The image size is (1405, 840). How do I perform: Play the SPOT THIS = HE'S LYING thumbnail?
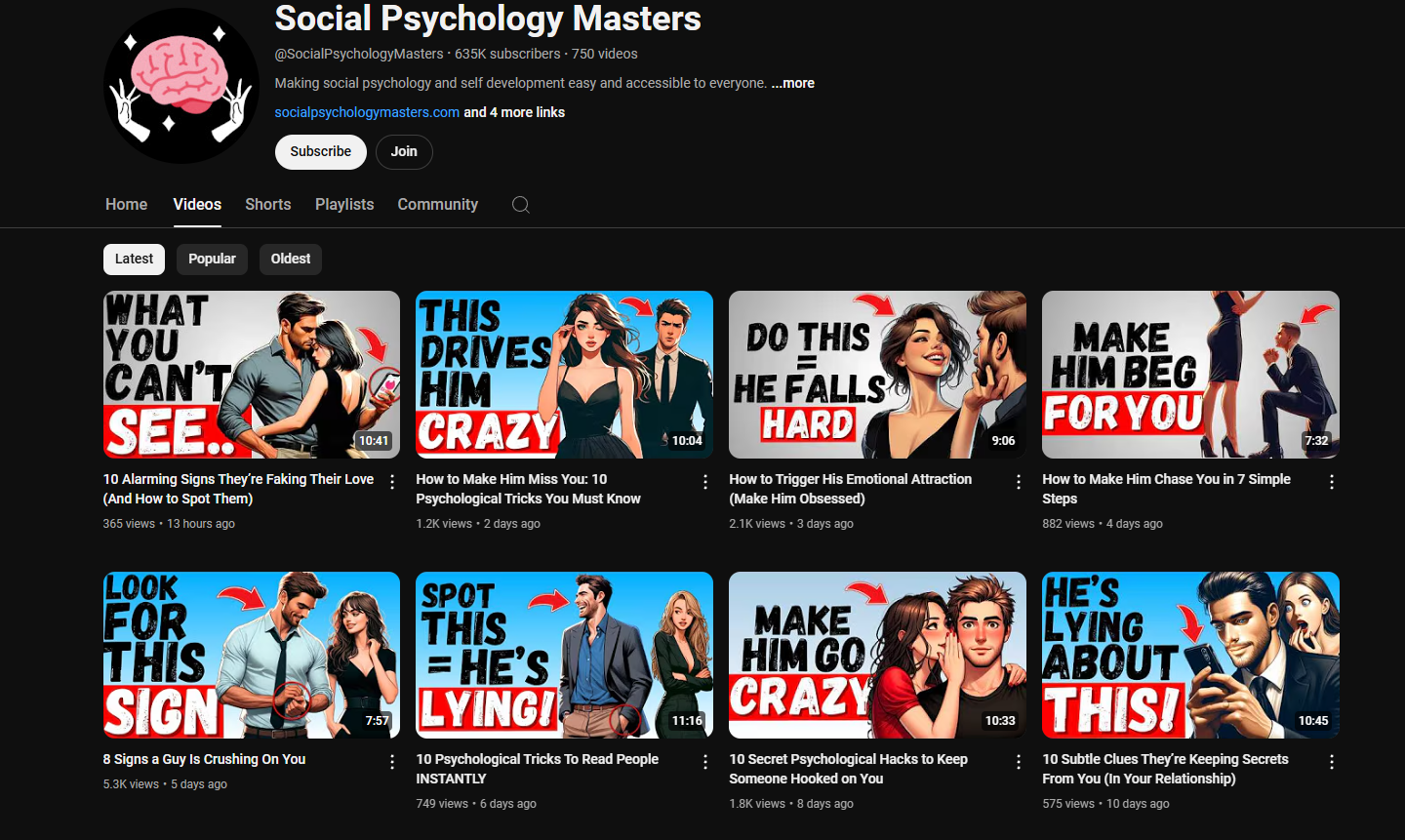pyautogui.click(x=564, y=655)
